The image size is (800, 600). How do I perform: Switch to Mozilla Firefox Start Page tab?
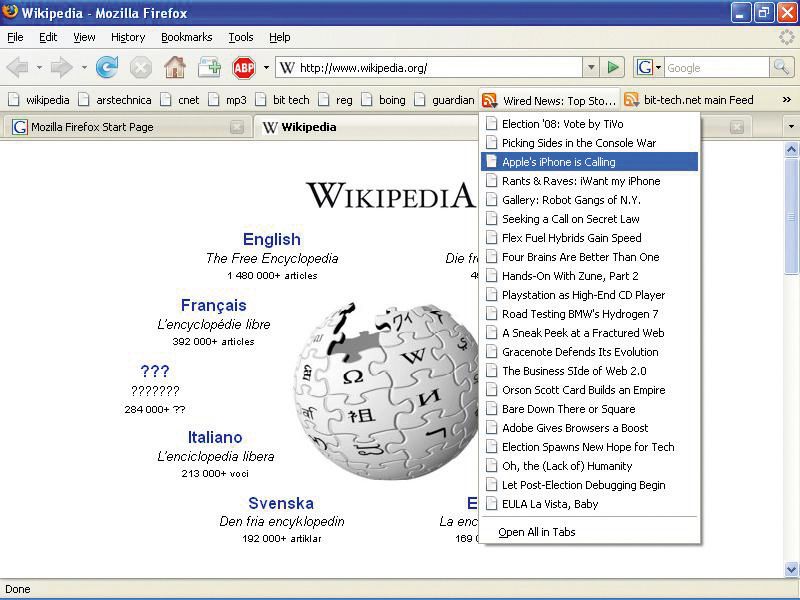pyautogui.click(x=127, y=127)
